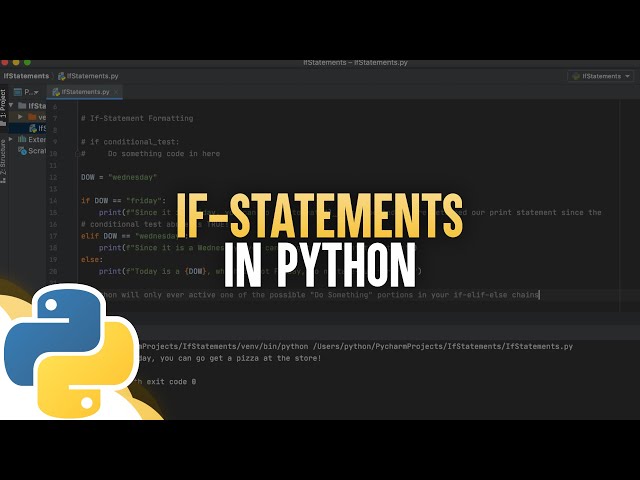Image resolution: width=640 pixels, height=480 pixels.
Task: Click the 'exit code 0' output line
Action: (x=167, y=382)
